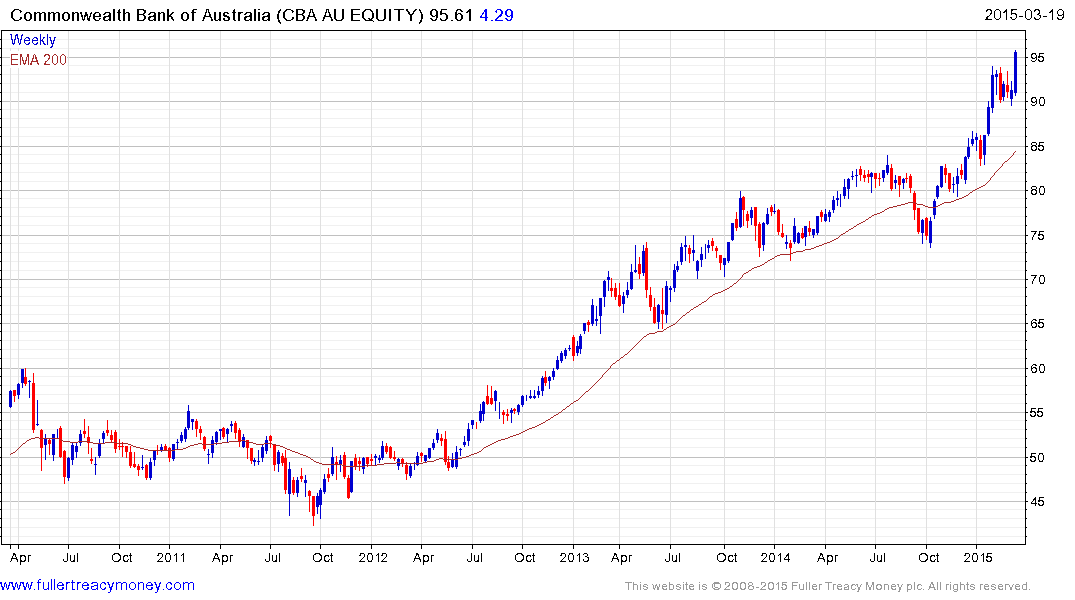The image size is (1075, 600).
Task: Click the 'Weekly' interval label
Action: click(33, 40)
